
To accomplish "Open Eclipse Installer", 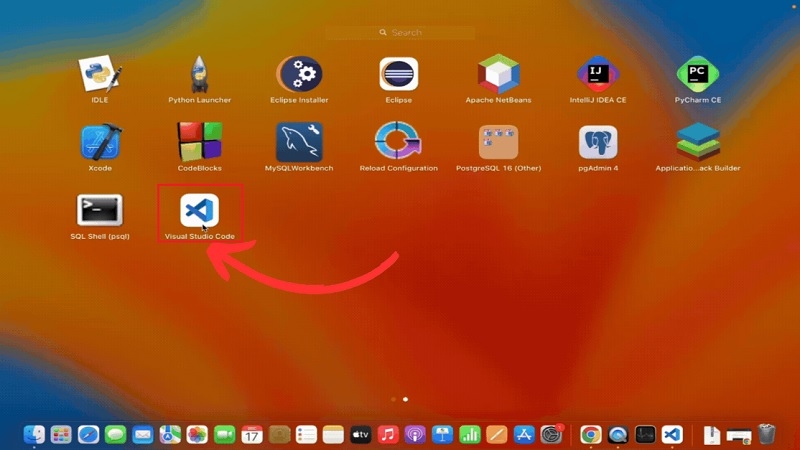I will click(299, 74).
